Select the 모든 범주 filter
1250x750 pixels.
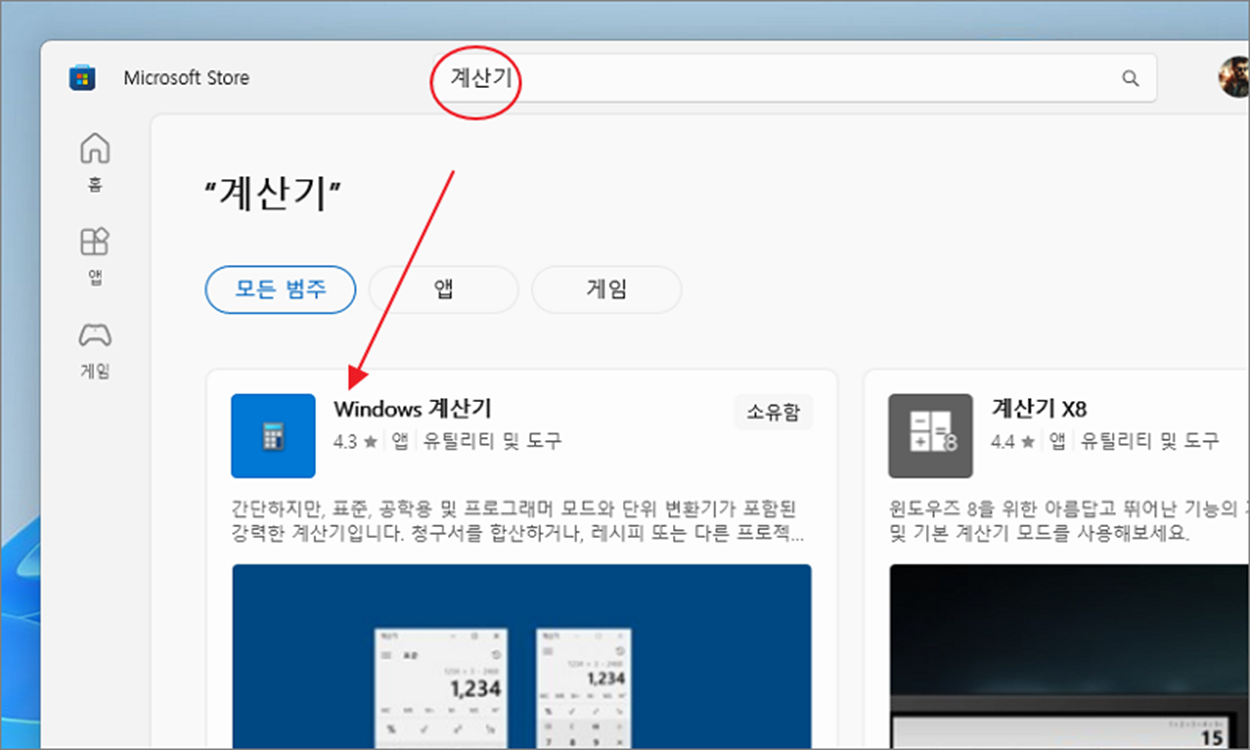pos(281,290)
